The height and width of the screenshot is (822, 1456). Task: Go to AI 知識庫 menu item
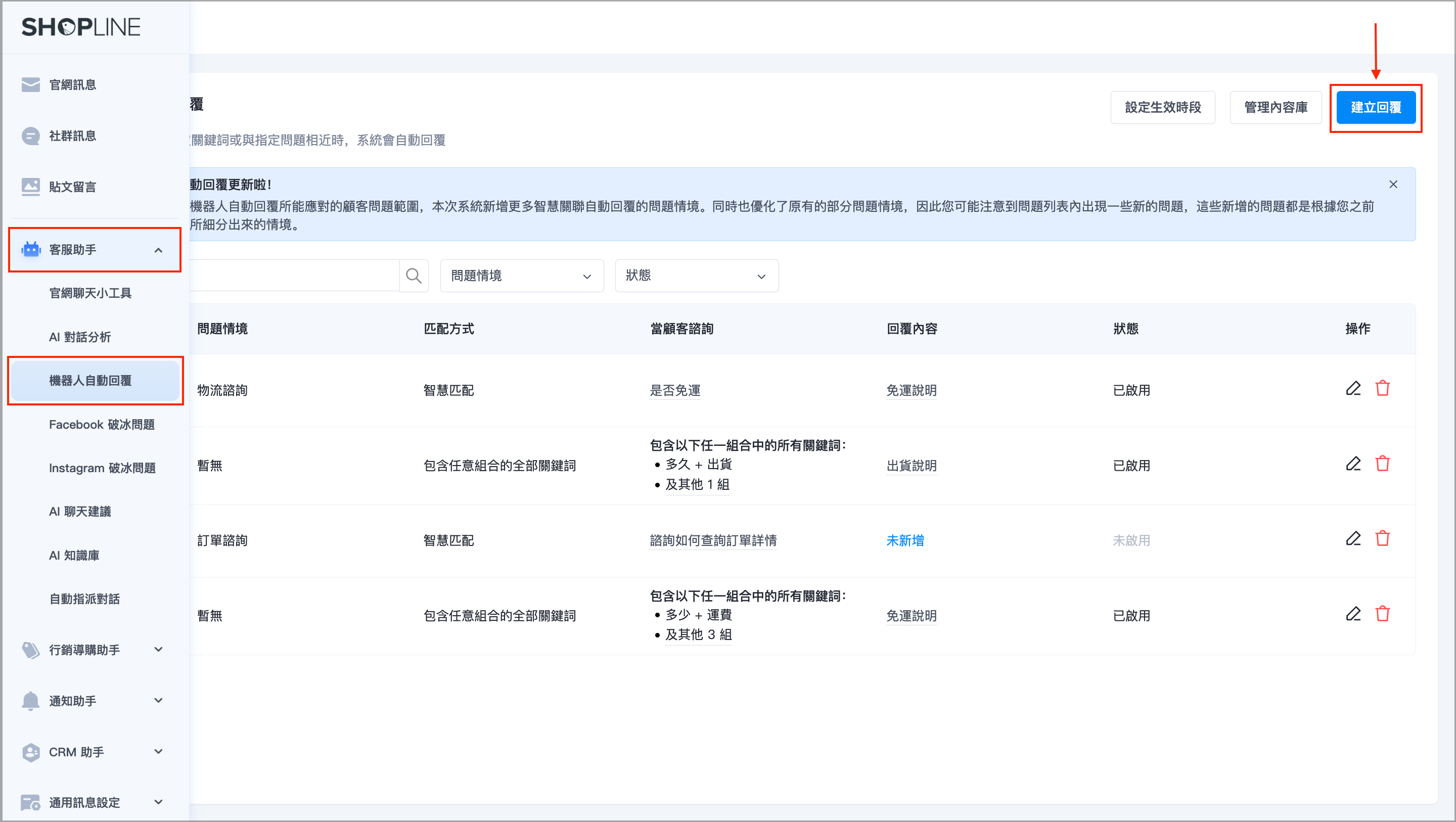pos(74,555)
